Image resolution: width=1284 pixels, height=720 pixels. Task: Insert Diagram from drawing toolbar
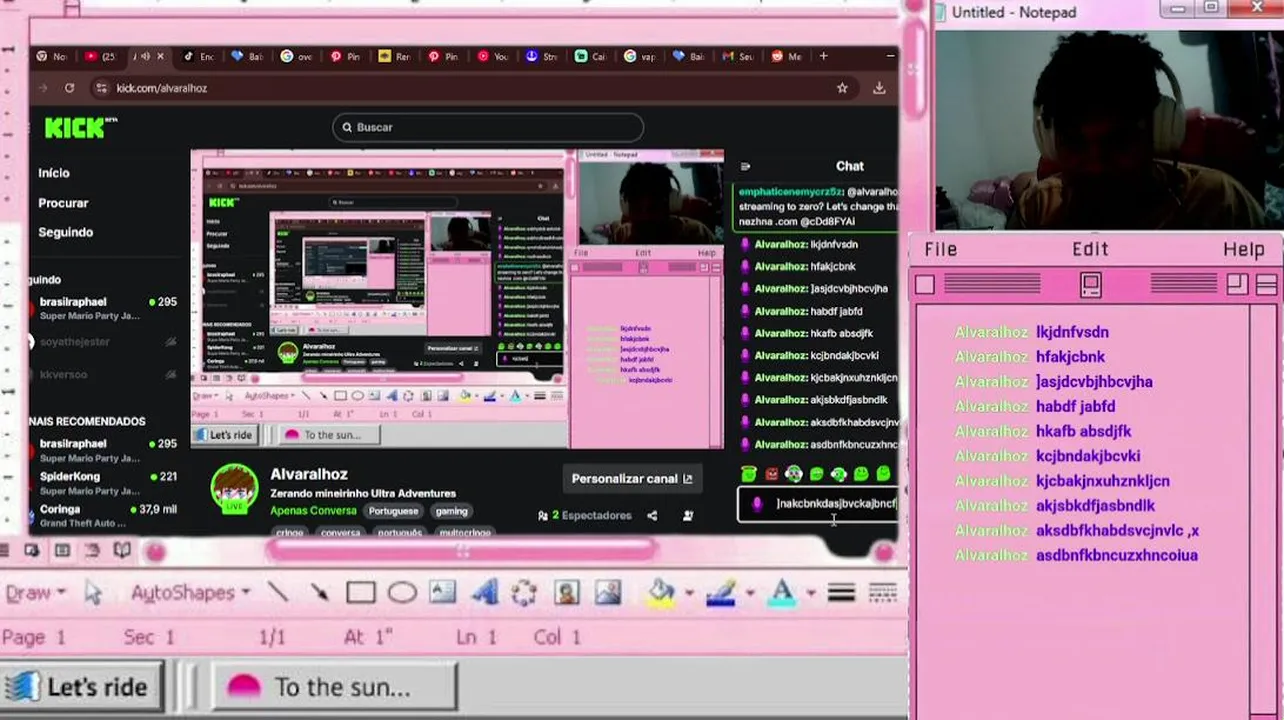[x=524, y=593]
